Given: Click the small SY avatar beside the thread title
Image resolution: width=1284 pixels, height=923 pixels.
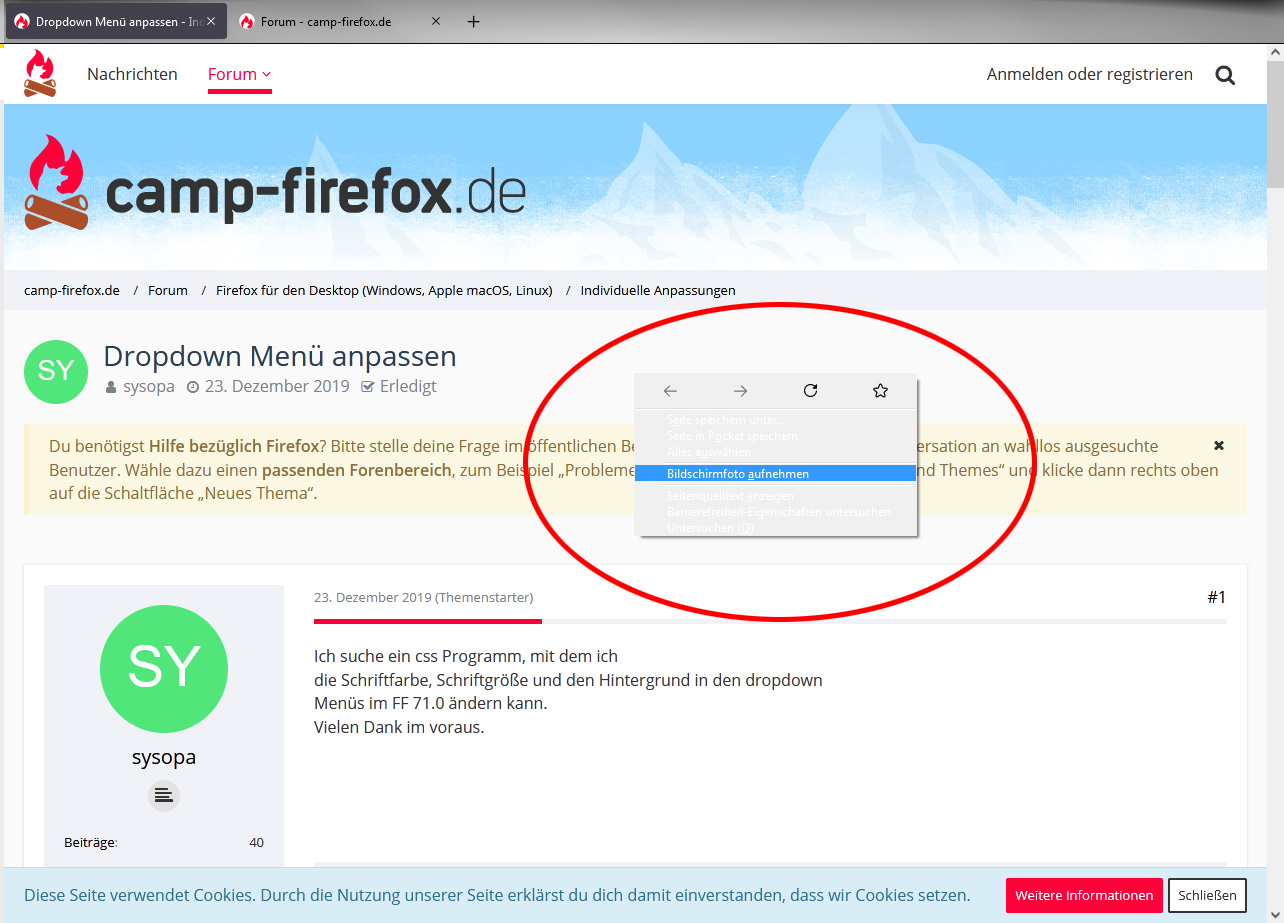Looking at the screenshot, I should pyautogui.click(x=56, y=372).
